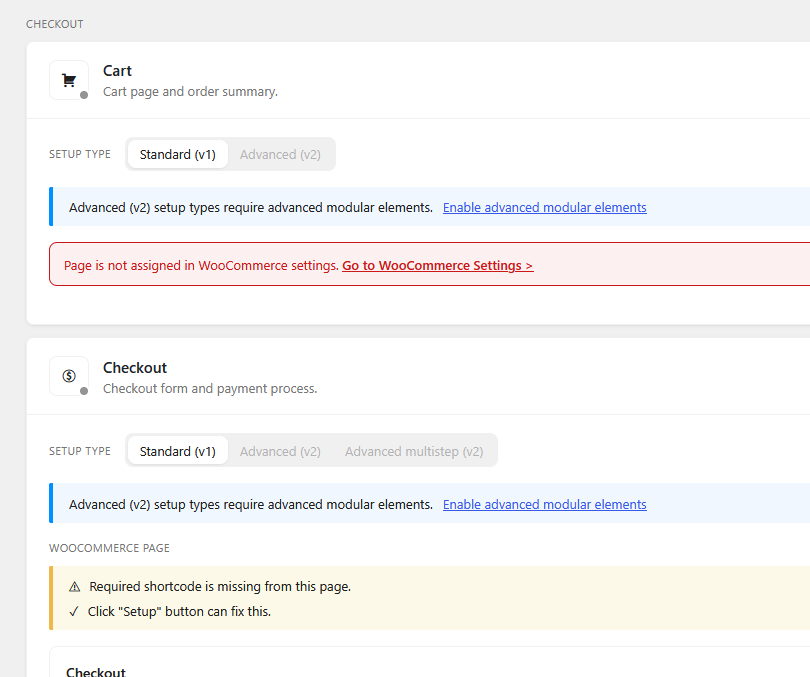
Task: Click the Checkout dollar sign icon
Action: pyautogui.click(x=69, y=376)
